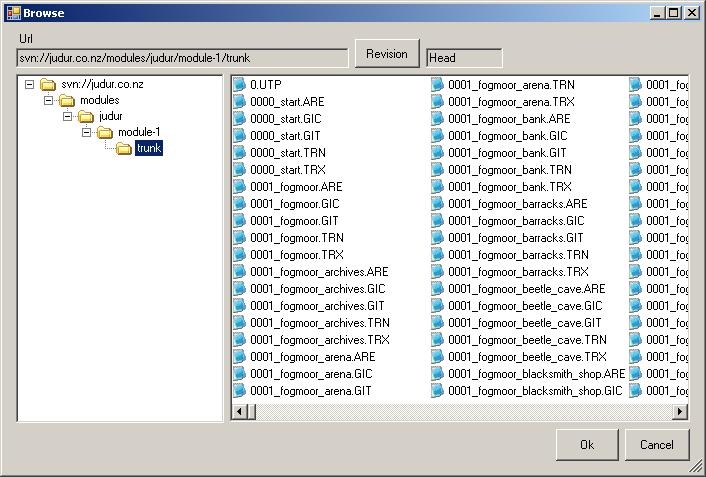
Task: Click the icon for 0001_fogmoor_blacksmith_shop.GIC
Action: [x=437, y=391]
